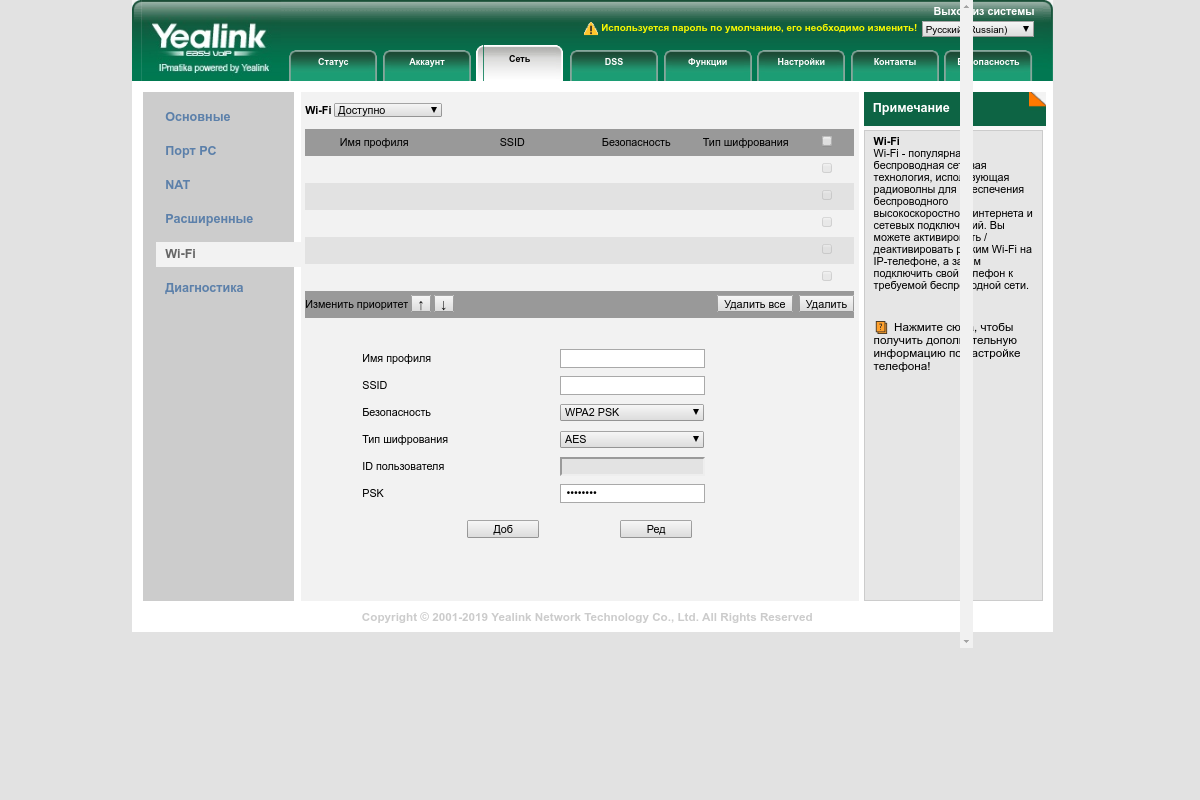This screenshot has height=800, width=1200.
Task: Click the default password warning icon
Action: click(x=591, y=29)
